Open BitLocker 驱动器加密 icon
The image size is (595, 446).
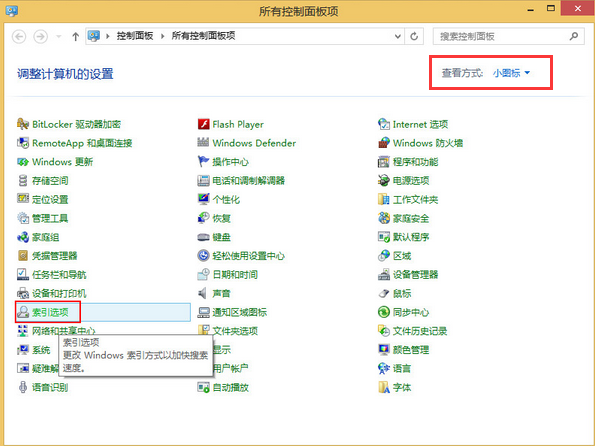[x=23, y=124]
